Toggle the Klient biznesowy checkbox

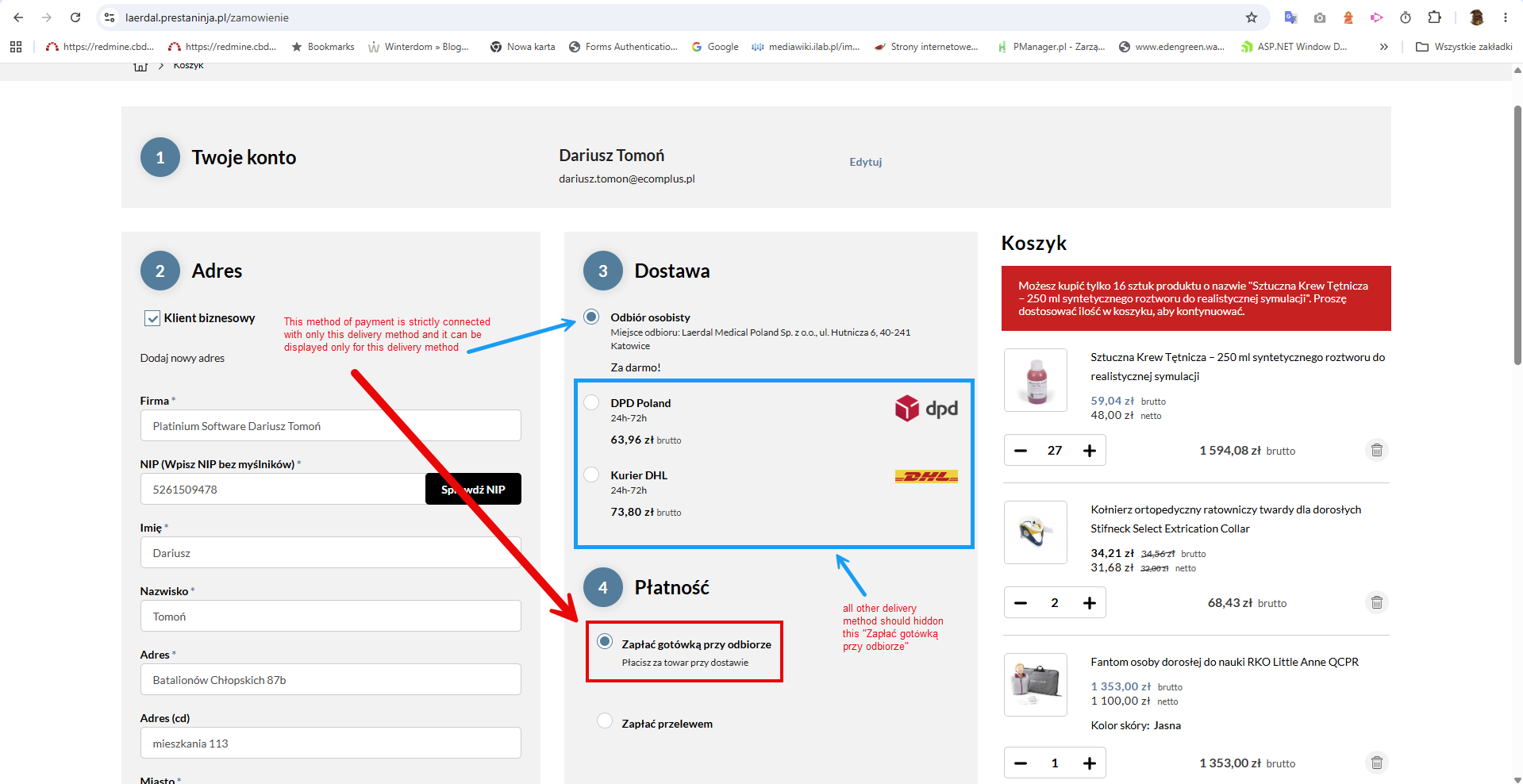tap(152, 318)
